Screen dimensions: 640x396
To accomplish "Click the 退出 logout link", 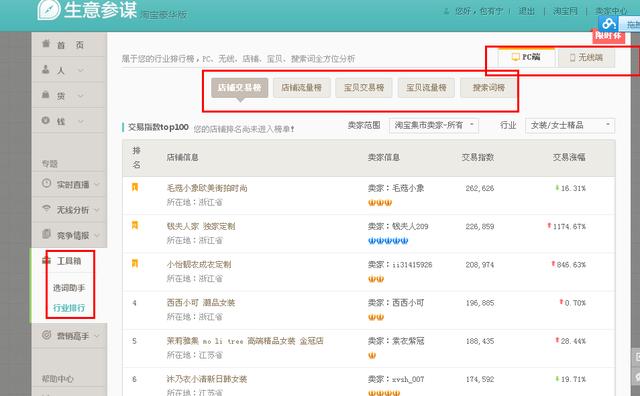I will 527,11.
